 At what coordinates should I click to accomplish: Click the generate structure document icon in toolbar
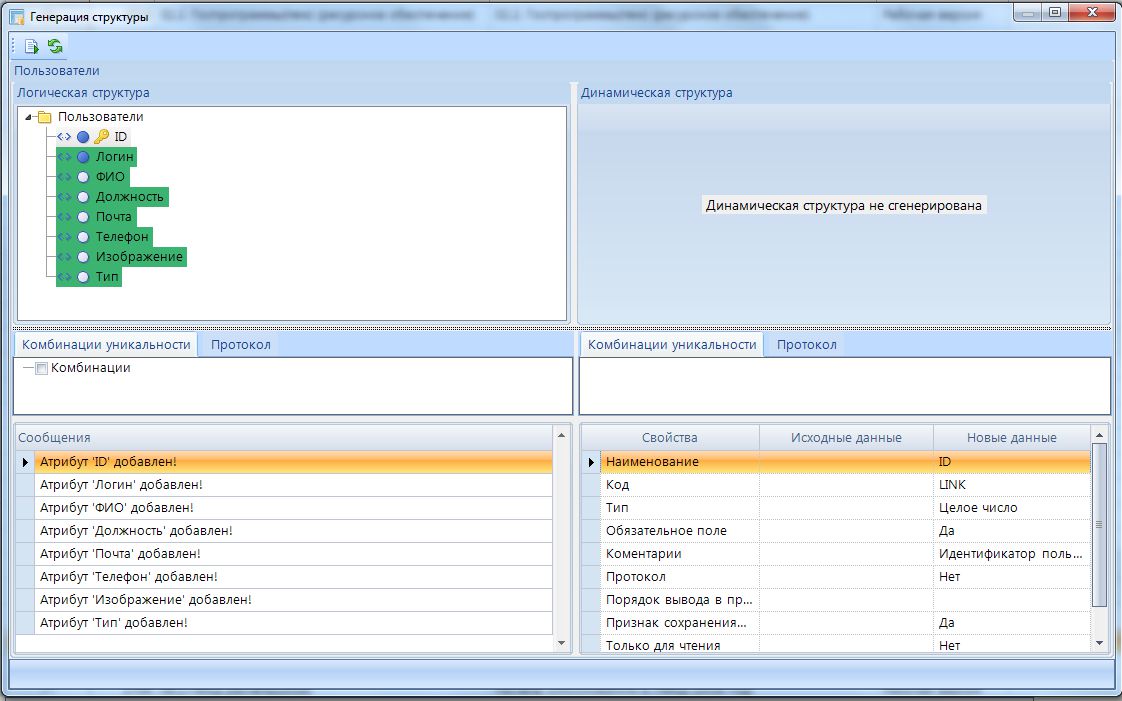32,46
